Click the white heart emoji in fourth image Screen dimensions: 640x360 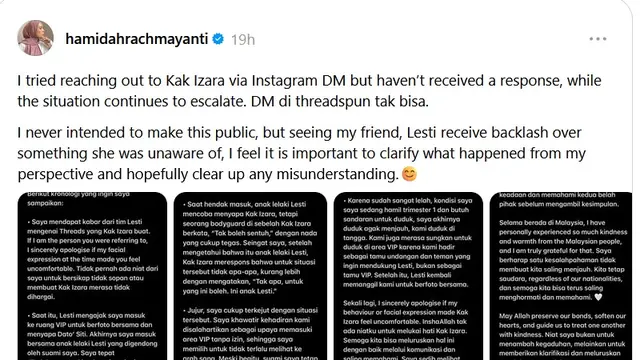pyautogui.click(x=598, y=298)
